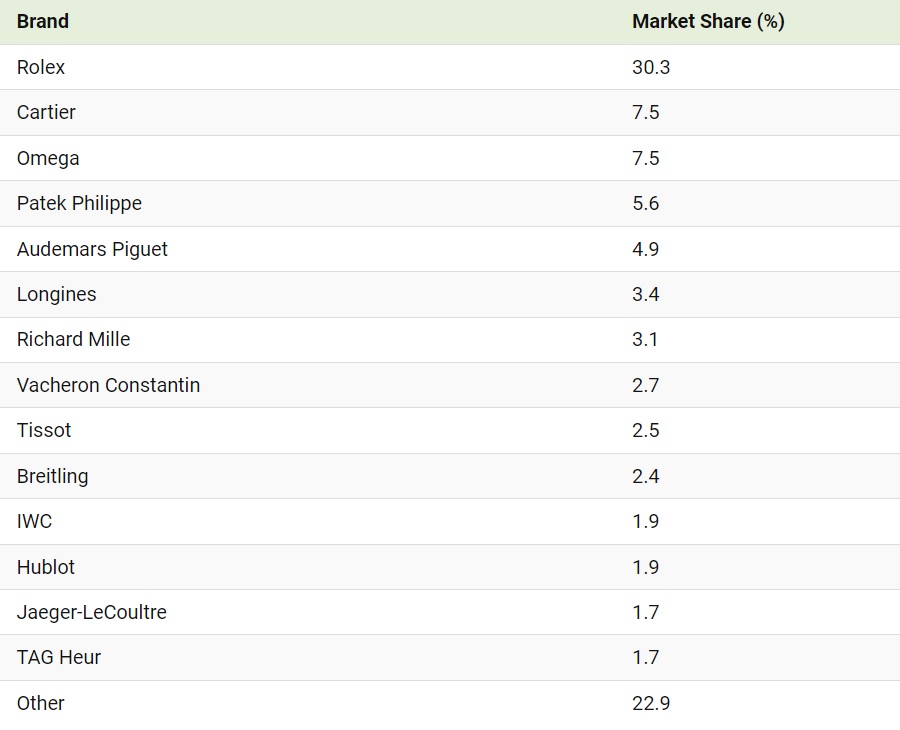Click the Audemars Piguet cell

(x=92, y=249)
